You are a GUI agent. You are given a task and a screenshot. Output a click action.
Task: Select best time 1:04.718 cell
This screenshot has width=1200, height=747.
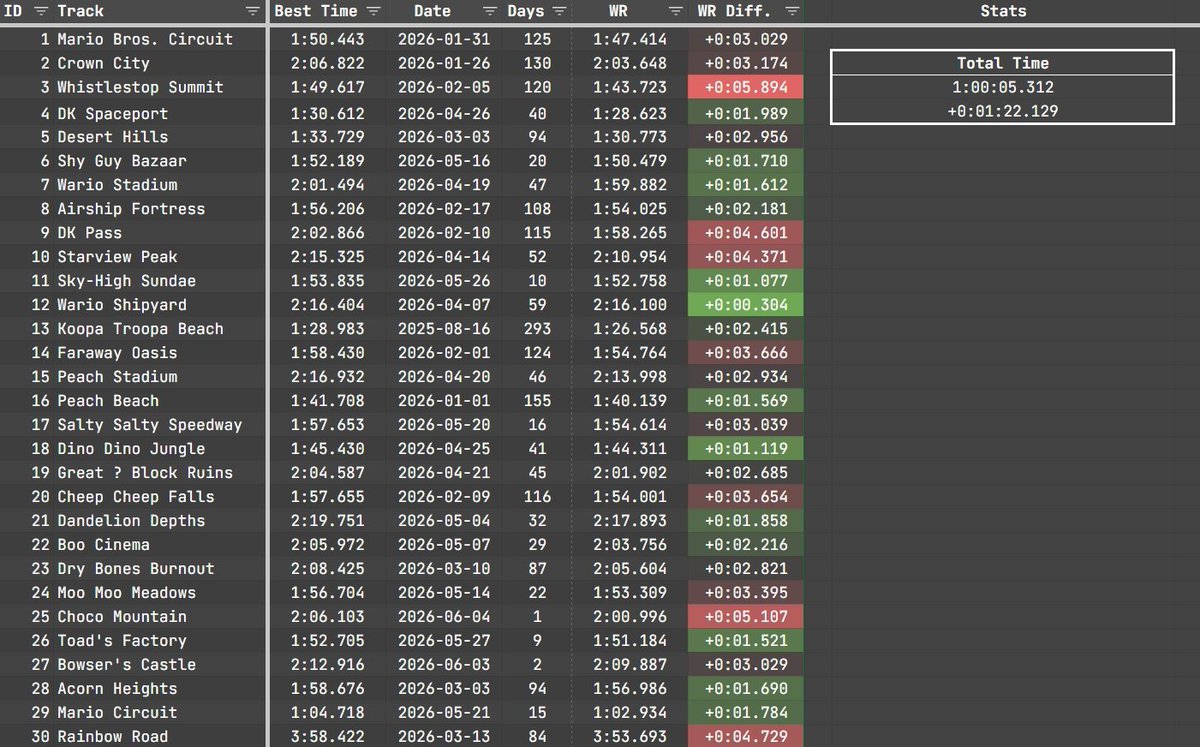[x=328, y=713]
